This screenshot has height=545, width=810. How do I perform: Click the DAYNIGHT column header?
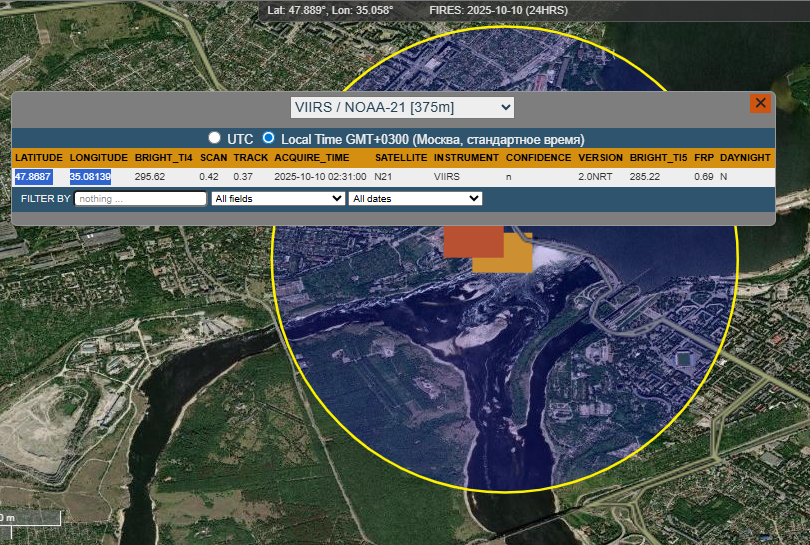[x=745, y=158]
